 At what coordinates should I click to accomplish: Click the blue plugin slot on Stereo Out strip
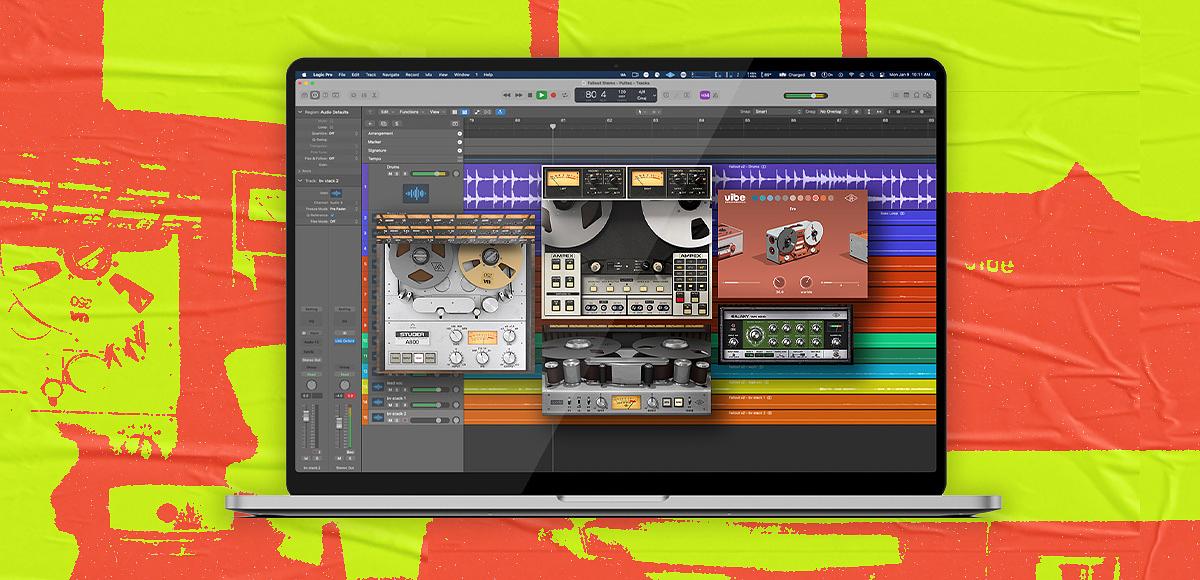tap(344, 341)
